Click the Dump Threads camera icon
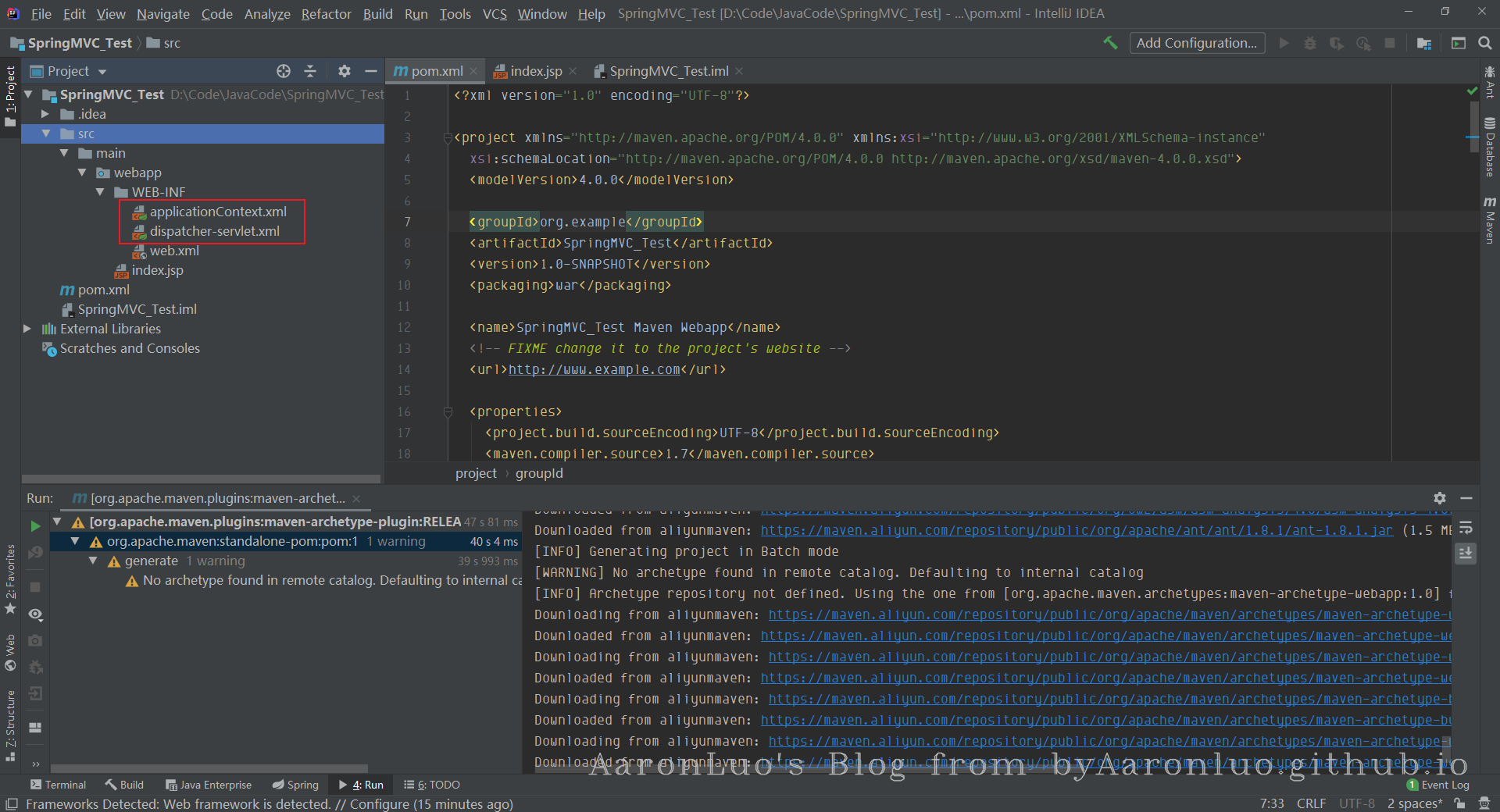Image resolution: width=1500 pixels, height=812 pixels. tap(35, 640)
